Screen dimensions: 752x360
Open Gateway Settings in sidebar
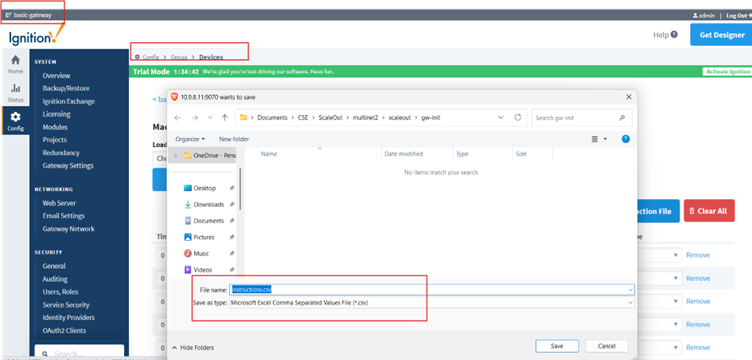68,165
